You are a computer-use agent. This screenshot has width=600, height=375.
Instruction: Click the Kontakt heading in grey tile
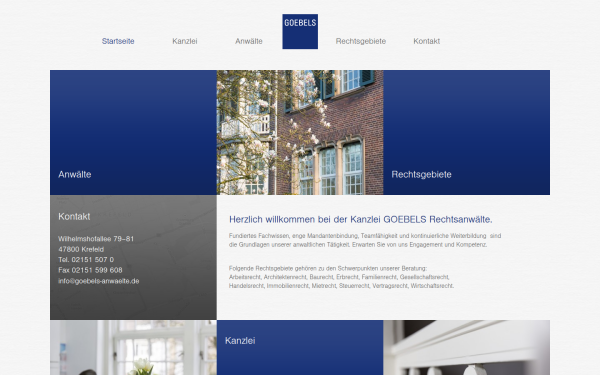(x=74, y=217)
